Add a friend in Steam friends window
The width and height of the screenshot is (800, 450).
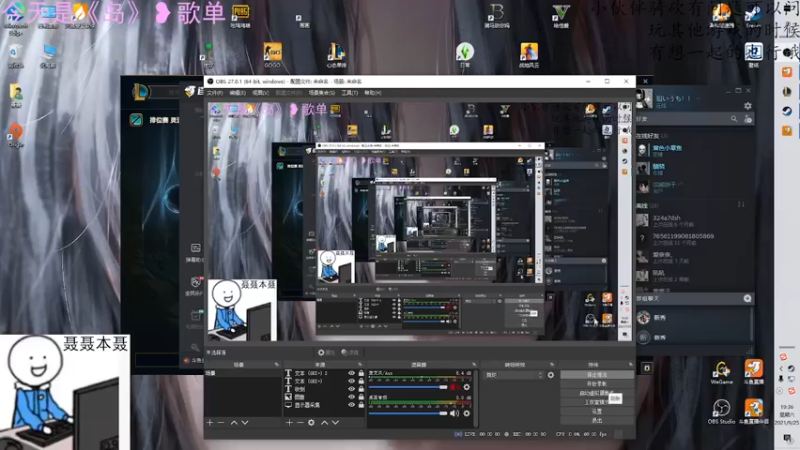(747, 119)
